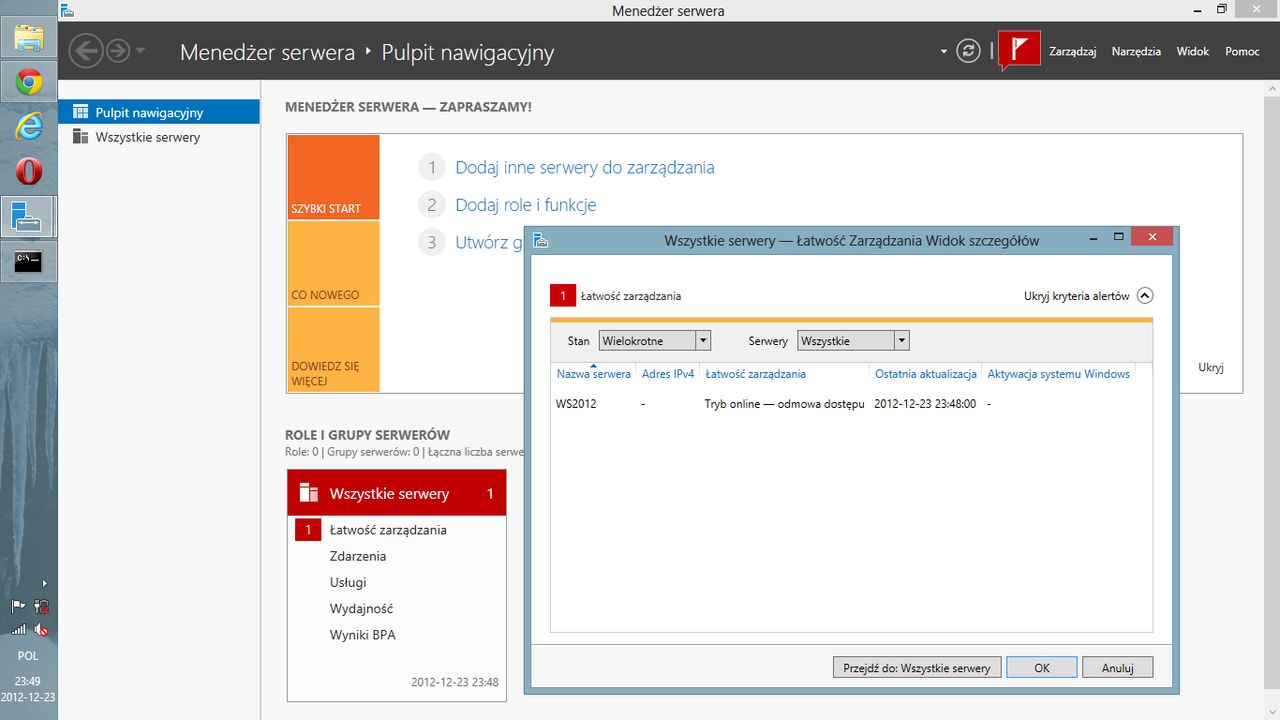1280x720 pixels.
Task: Click OK in the details dialog
Action: point(1042,668)
